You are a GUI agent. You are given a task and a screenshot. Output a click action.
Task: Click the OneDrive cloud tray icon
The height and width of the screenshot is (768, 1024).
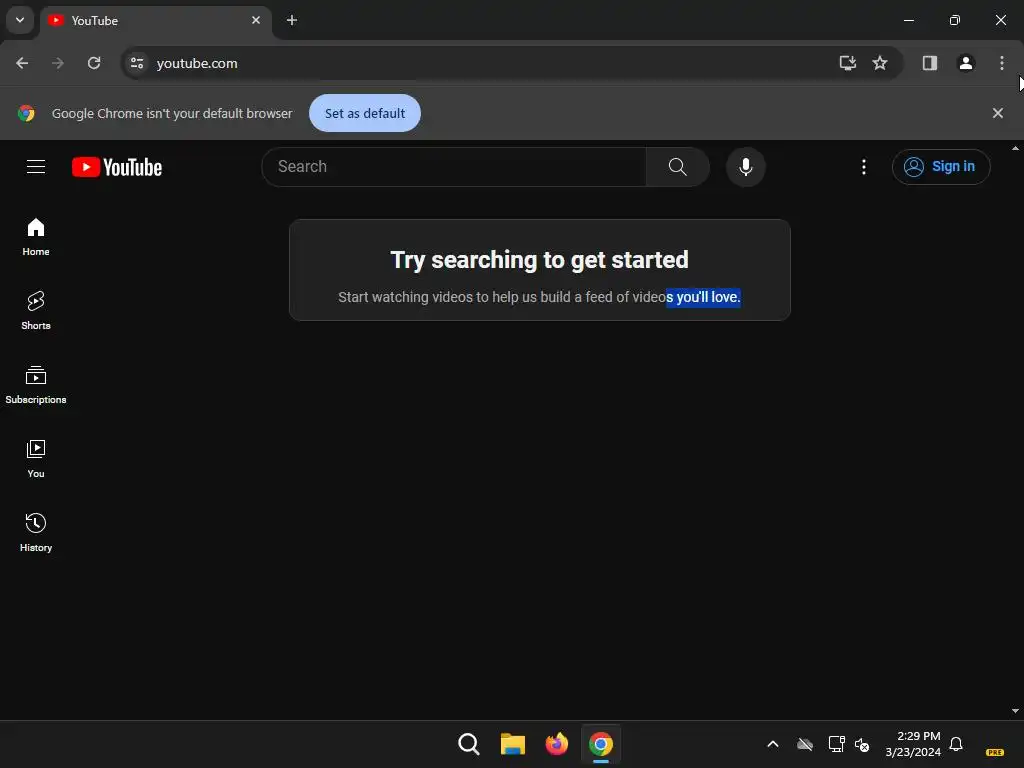[805, 744]
